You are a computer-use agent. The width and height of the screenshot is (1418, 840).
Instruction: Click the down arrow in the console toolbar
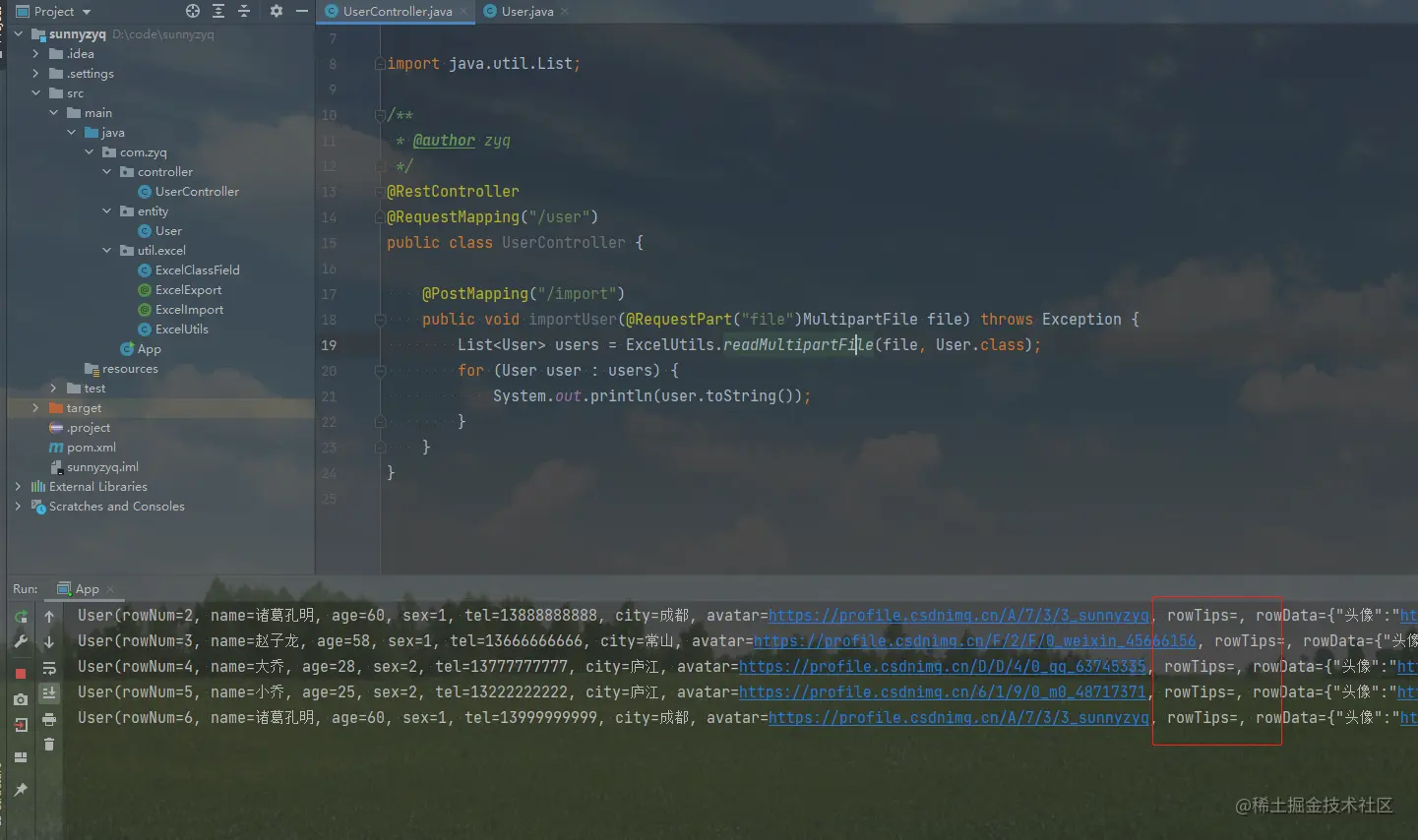tap(49, 642)
